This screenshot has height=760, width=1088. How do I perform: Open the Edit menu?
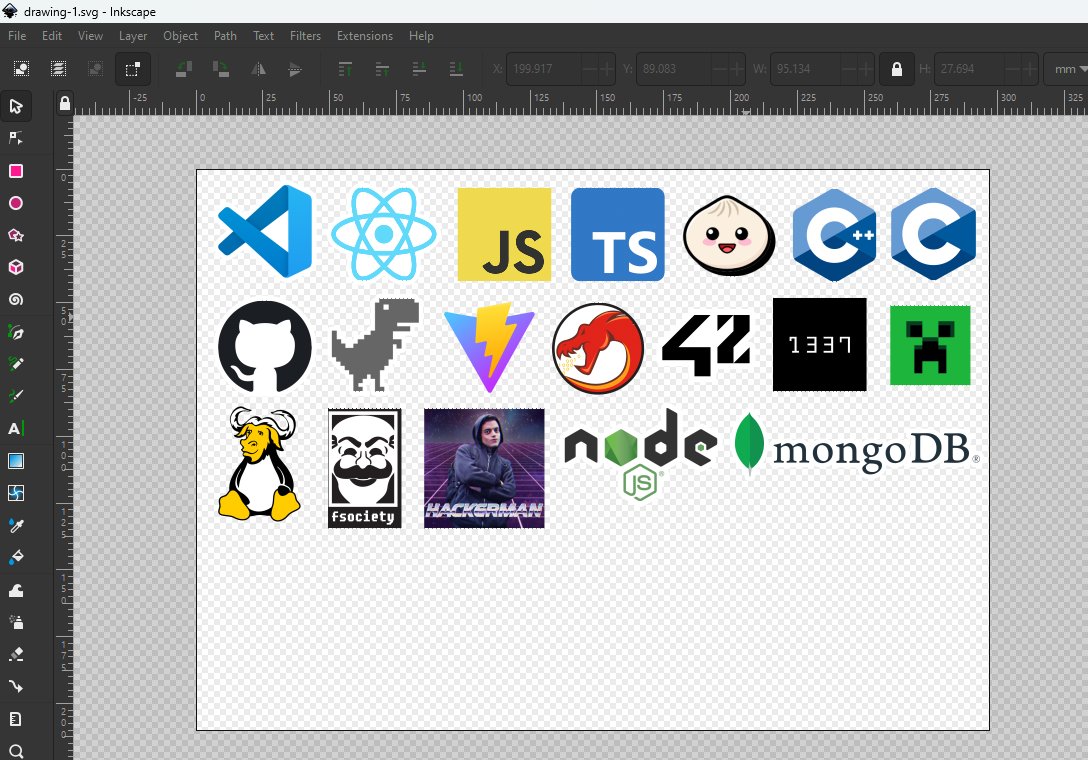tap(52, 35)
